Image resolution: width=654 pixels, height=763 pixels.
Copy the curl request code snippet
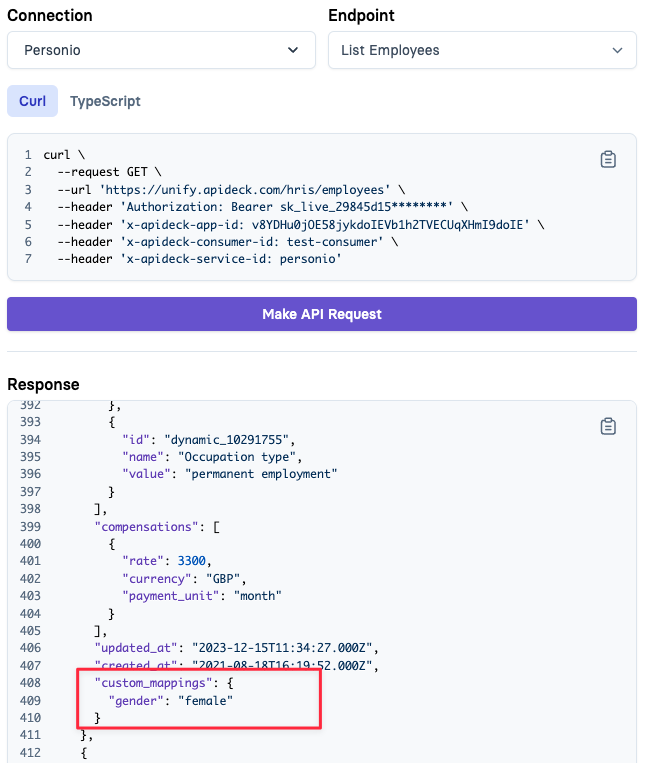608,159
